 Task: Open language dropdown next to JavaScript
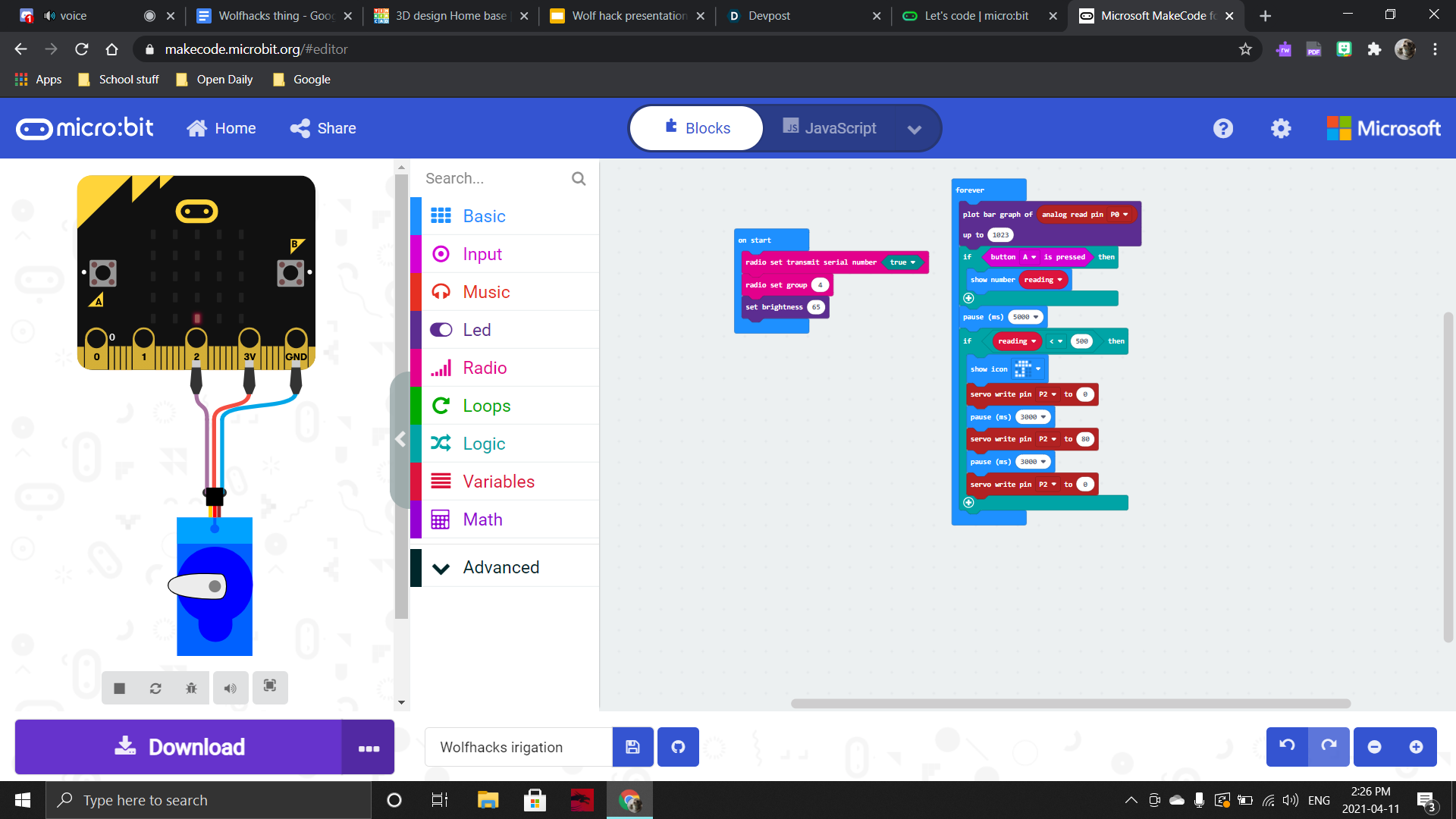(x=915, y=129)
